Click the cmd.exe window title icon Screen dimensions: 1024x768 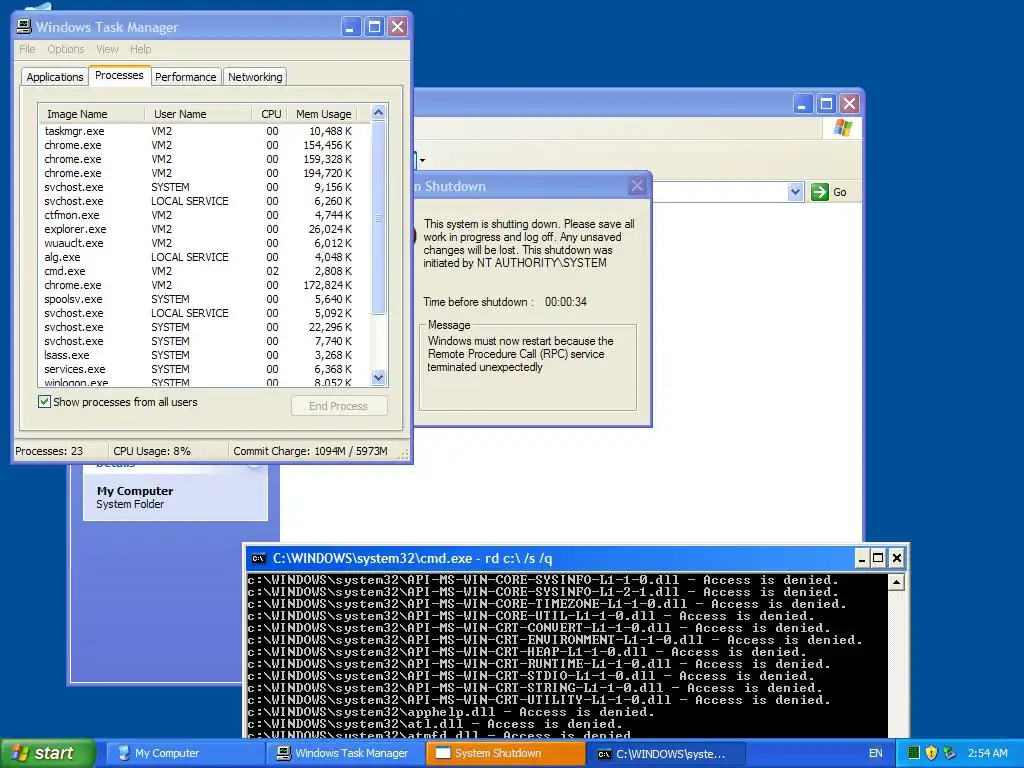tap(259, 558)
